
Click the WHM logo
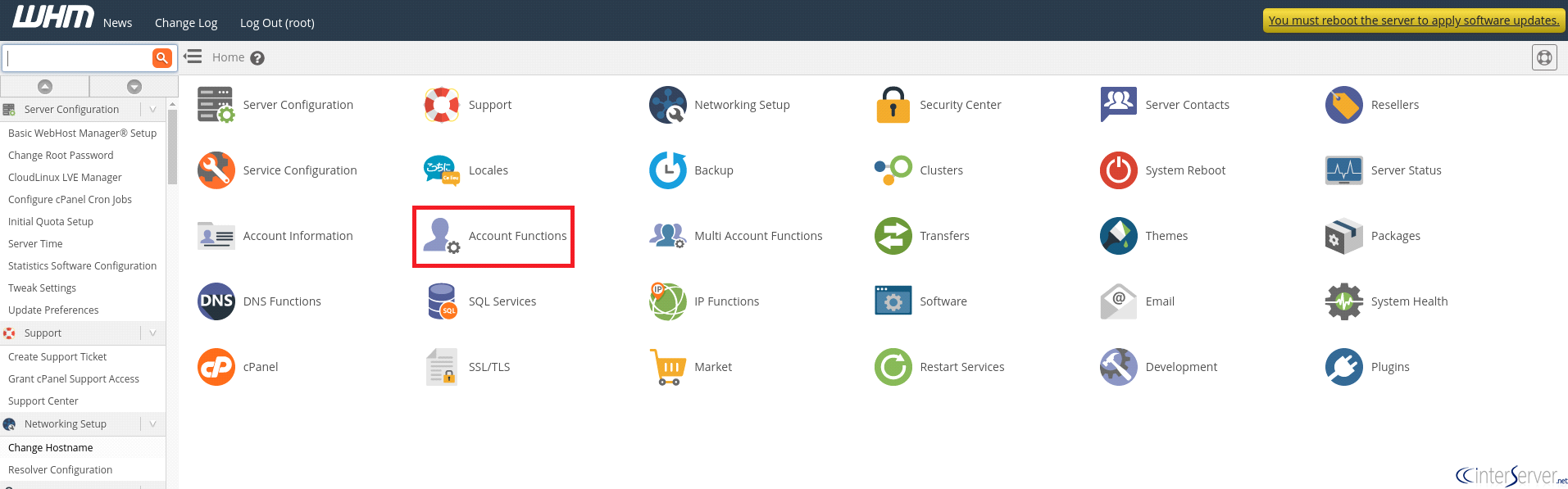53,17
